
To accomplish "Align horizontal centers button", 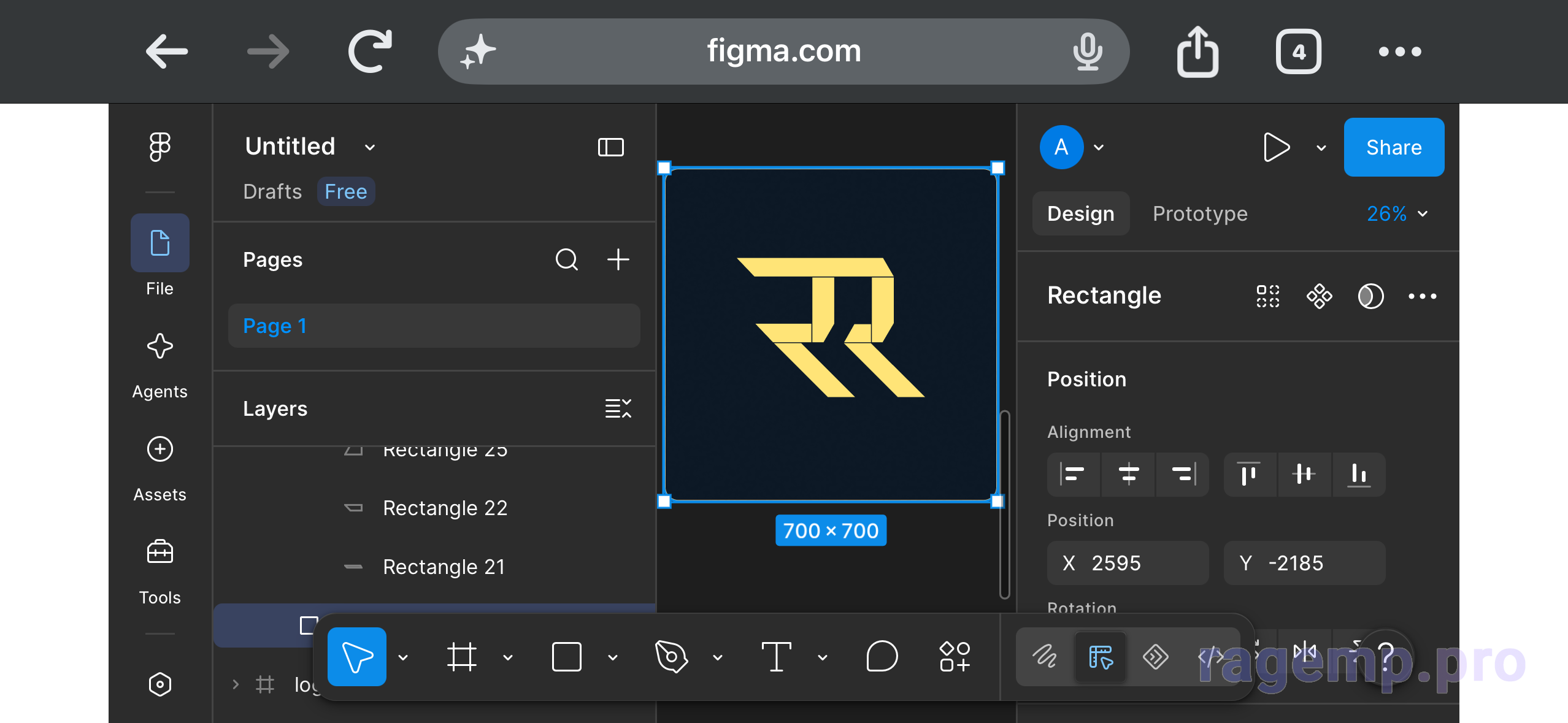I will pyautogui.click(x=1128, y=474).
